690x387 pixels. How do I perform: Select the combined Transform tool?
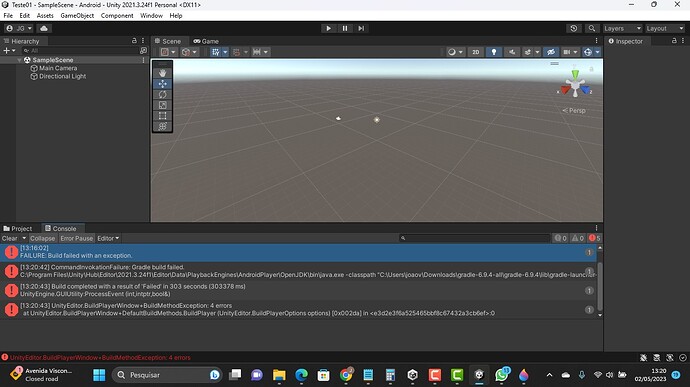click(x=162, y=126)
